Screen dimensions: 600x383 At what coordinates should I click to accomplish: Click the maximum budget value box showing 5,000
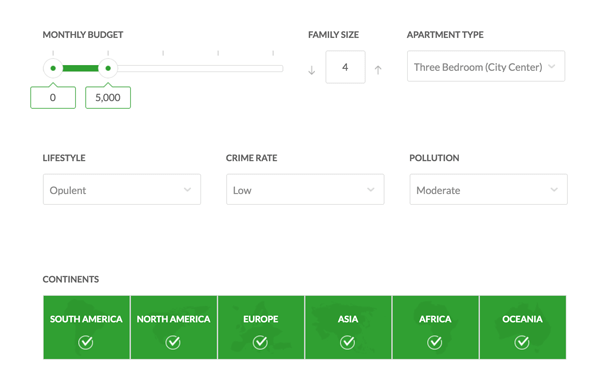click(108, 98)
